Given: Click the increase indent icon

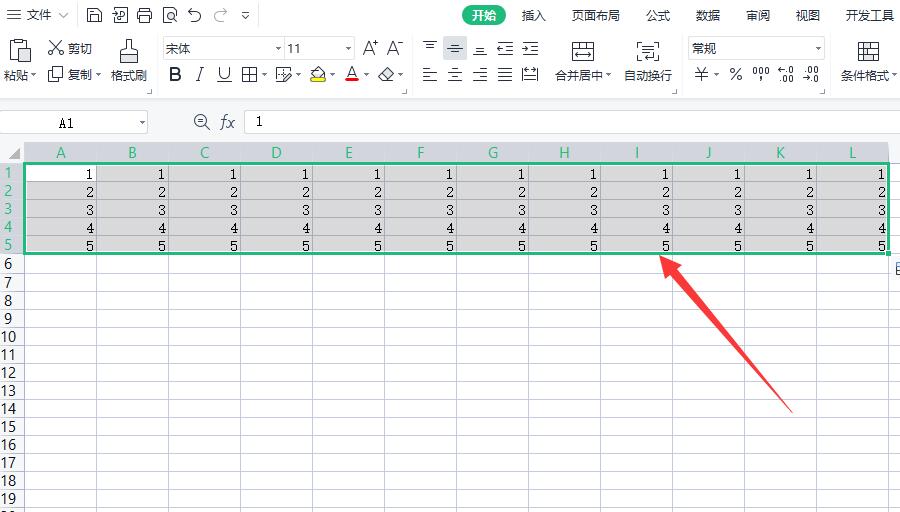Looking at the screenshot, I should [x=530, y=48].
